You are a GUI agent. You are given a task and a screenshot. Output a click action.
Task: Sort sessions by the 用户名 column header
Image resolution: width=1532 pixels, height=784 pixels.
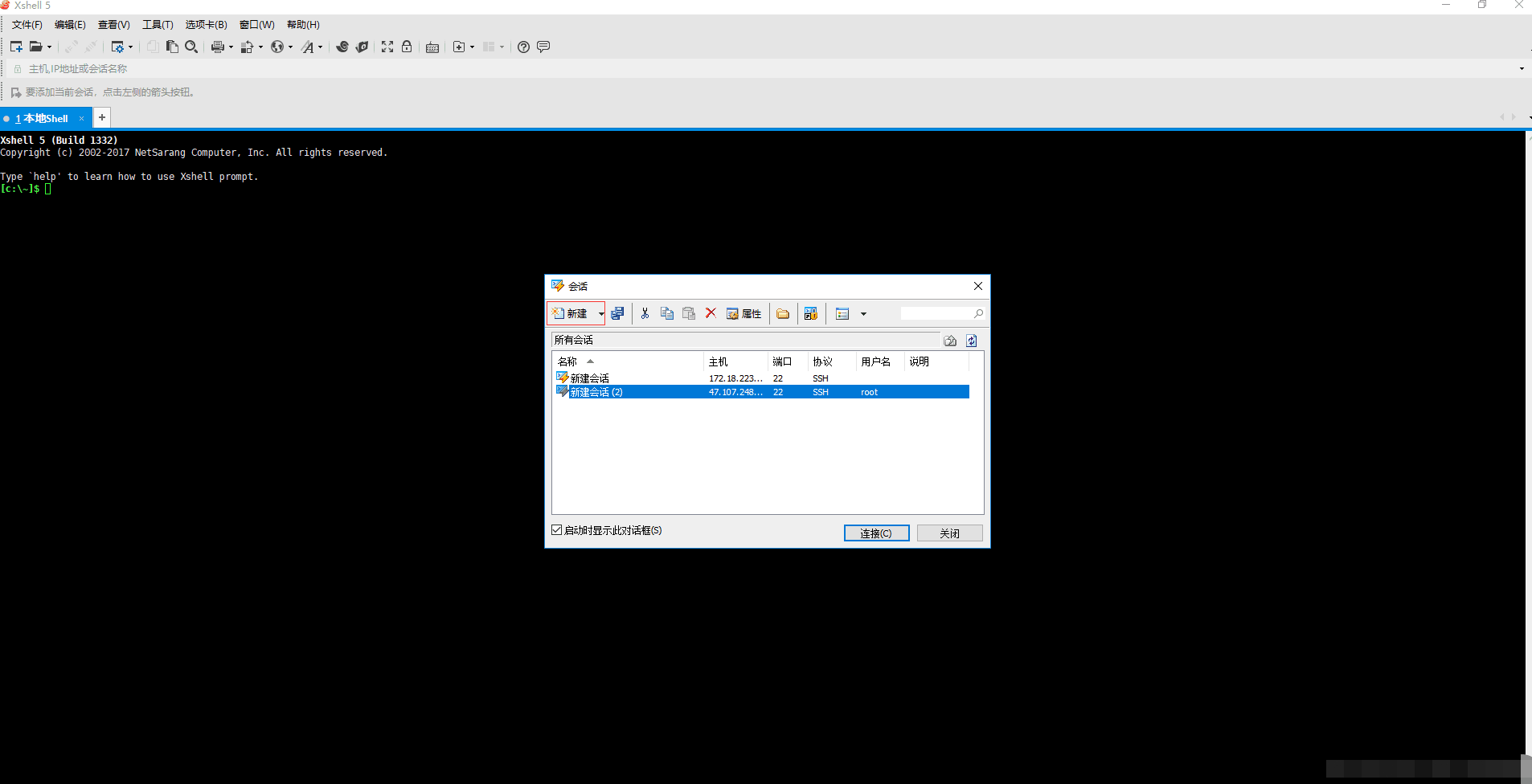(x=880, y=361)
